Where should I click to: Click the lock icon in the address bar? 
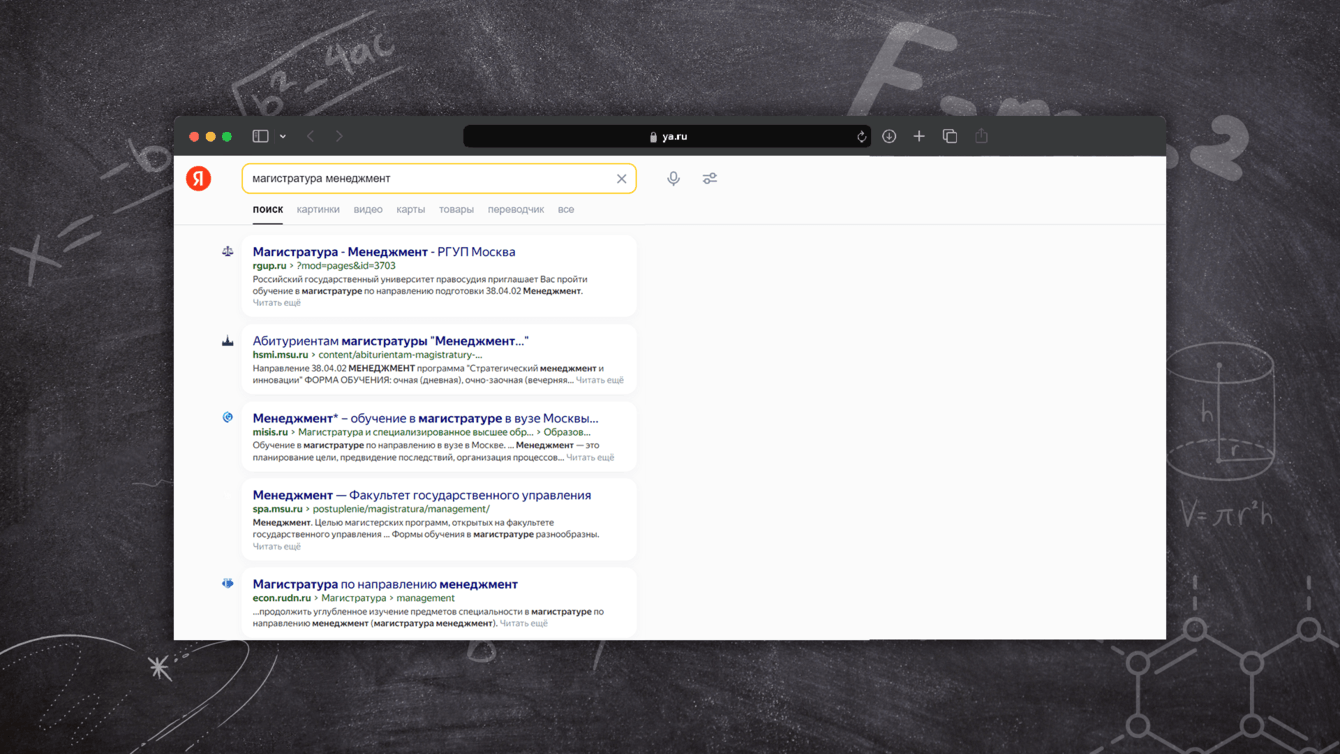pos(653,137)
